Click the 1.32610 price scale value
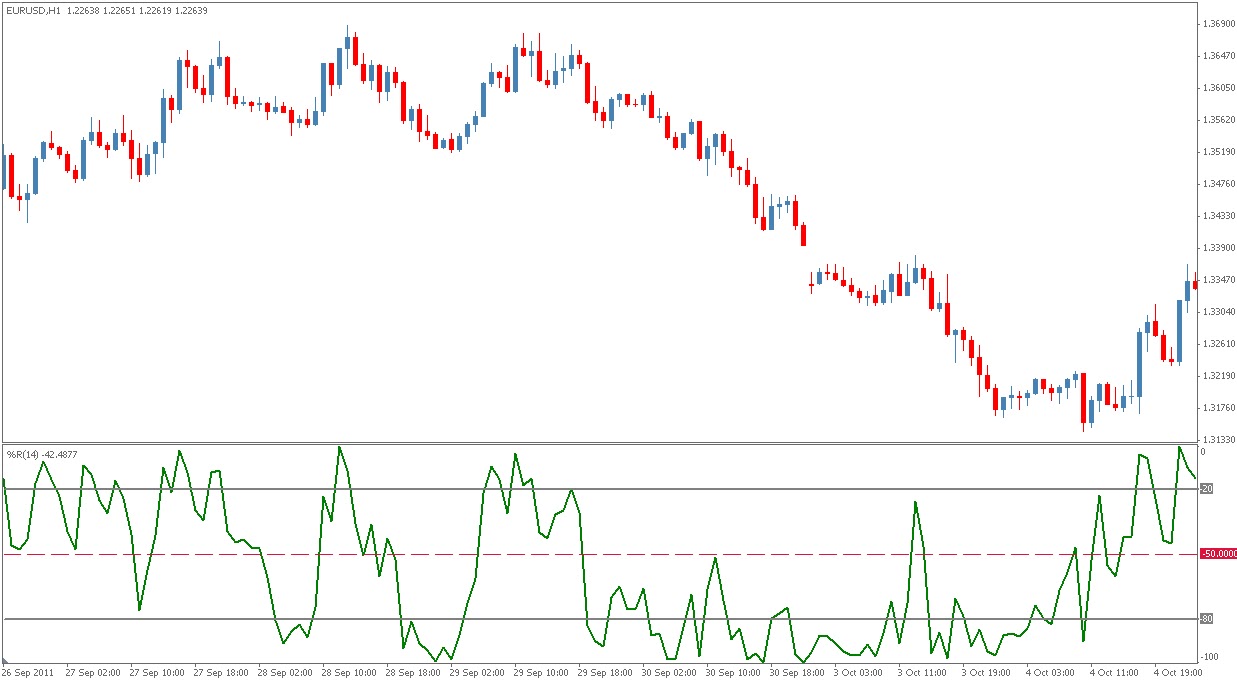 pyautogui.click(x=1217, y=343)
